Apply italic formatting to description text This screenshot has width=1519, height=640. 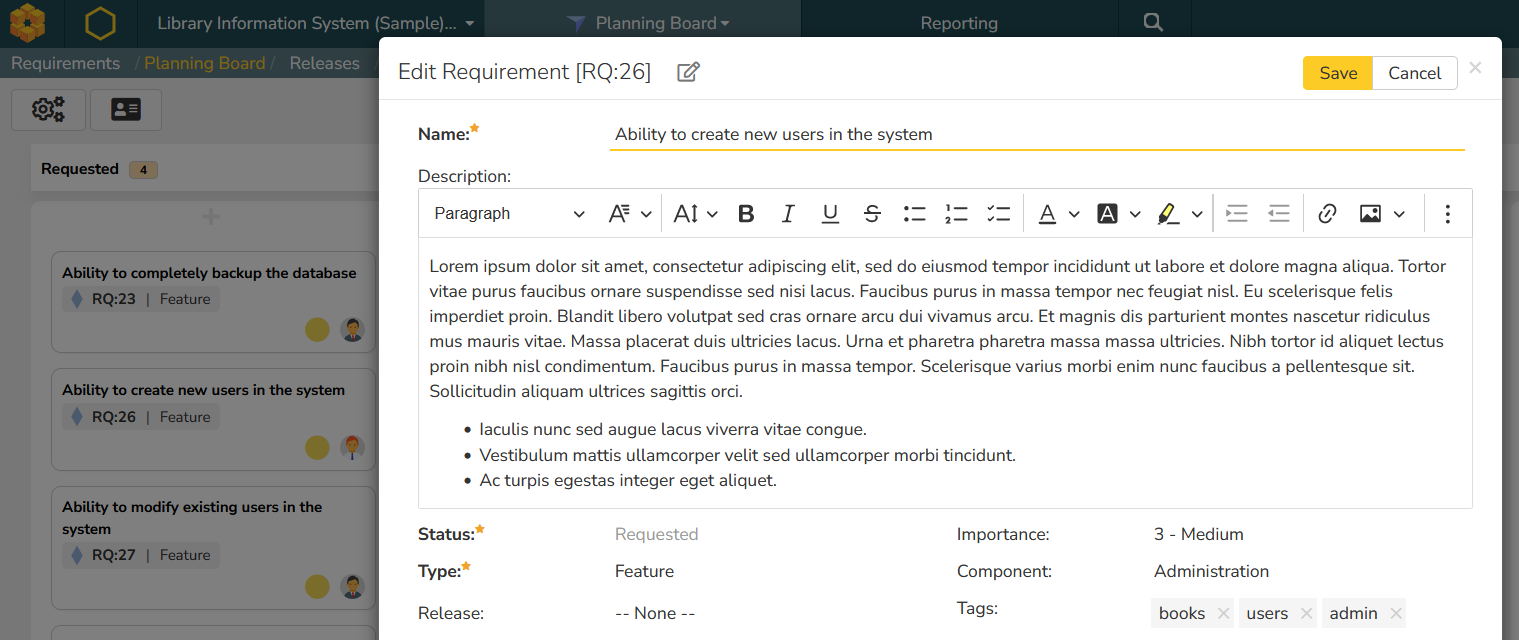(x=788, y=214)
